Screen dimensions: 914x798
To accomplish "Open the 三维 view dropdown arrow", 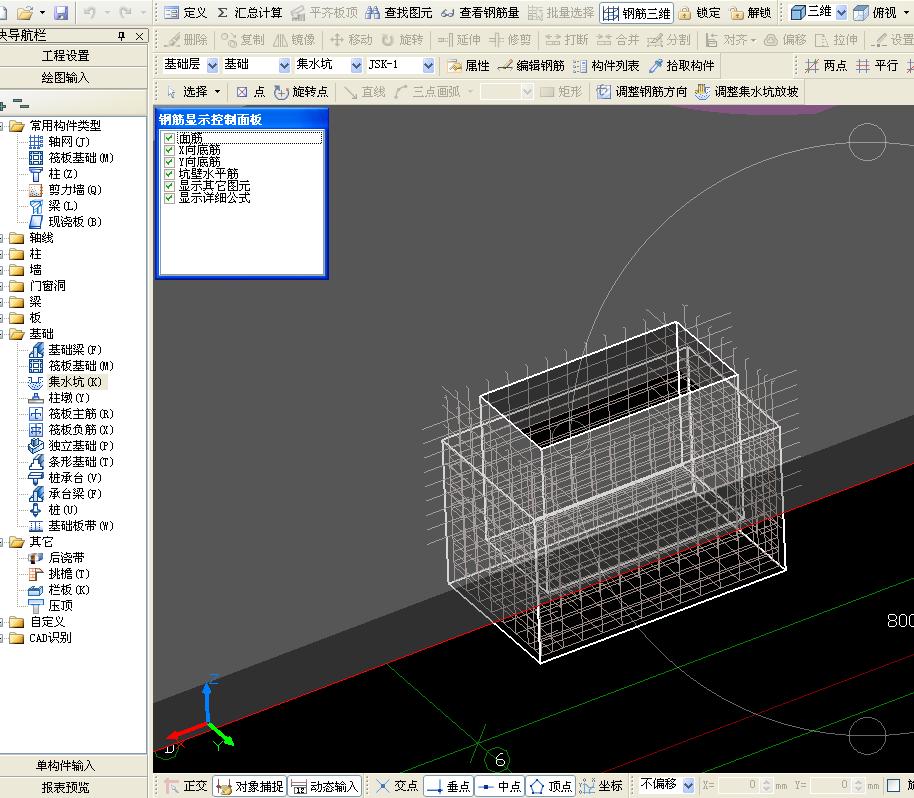I will (841, 12).
